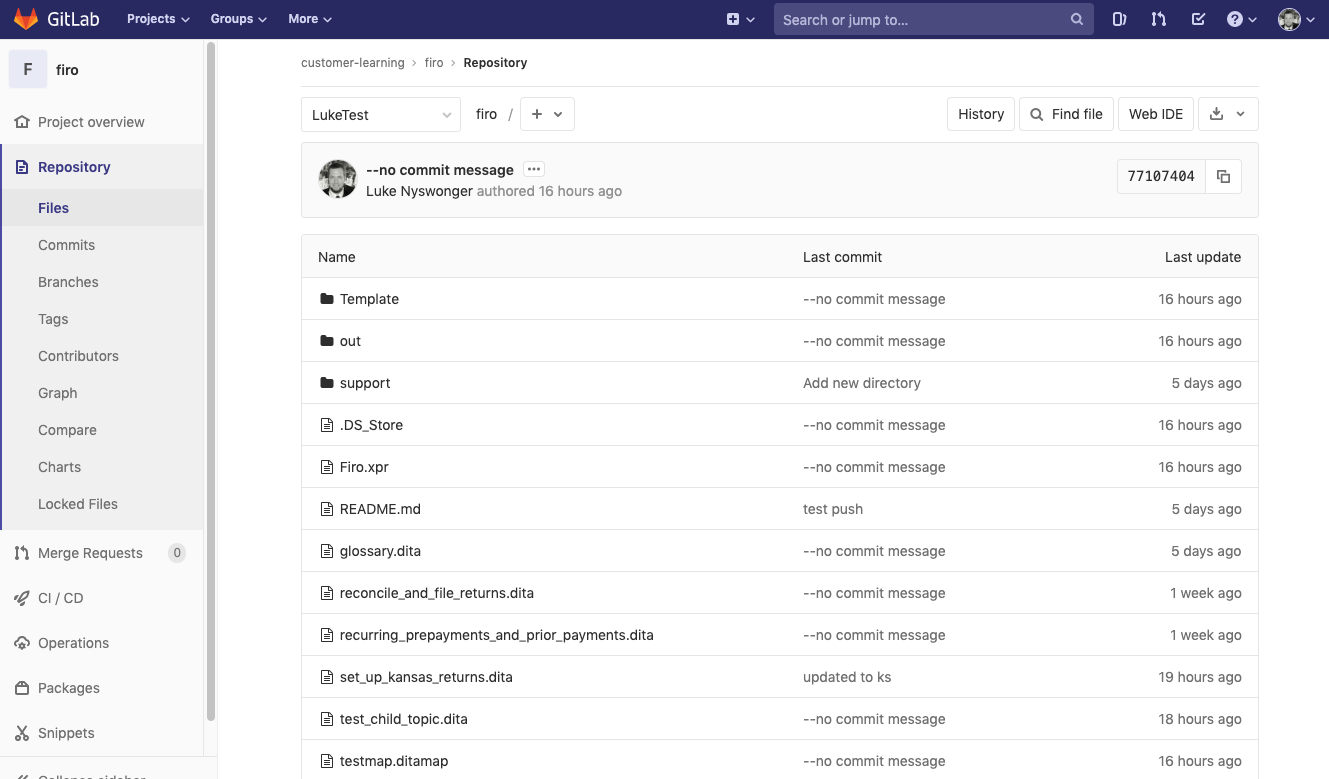Open the Groups menu
1329x779 pixels.
[239, 19]
